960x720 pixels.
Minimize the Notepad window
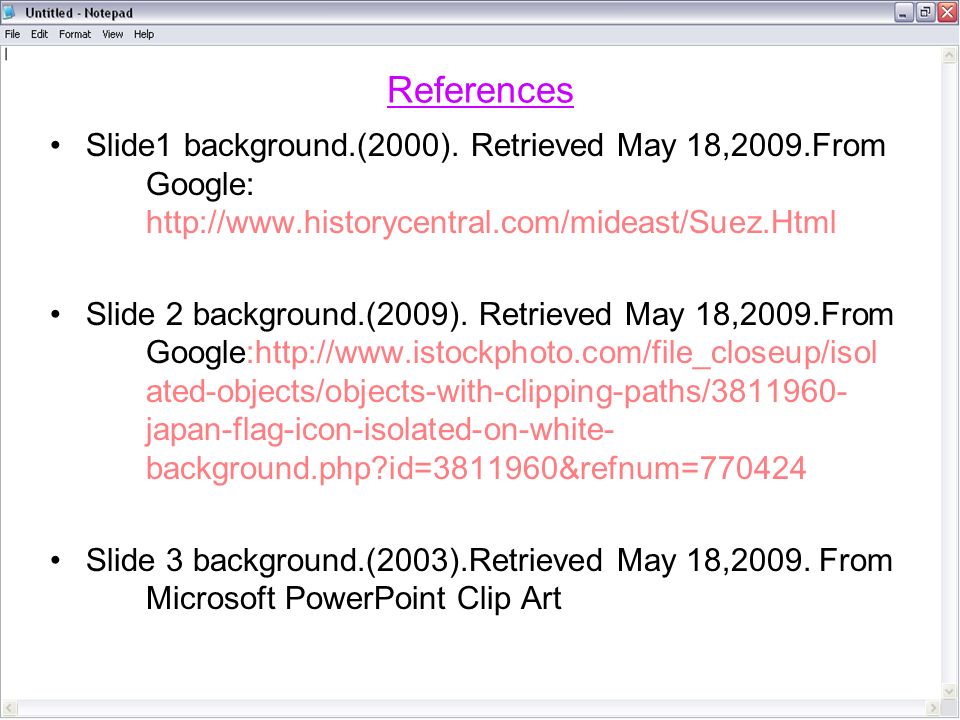[904, 12]
